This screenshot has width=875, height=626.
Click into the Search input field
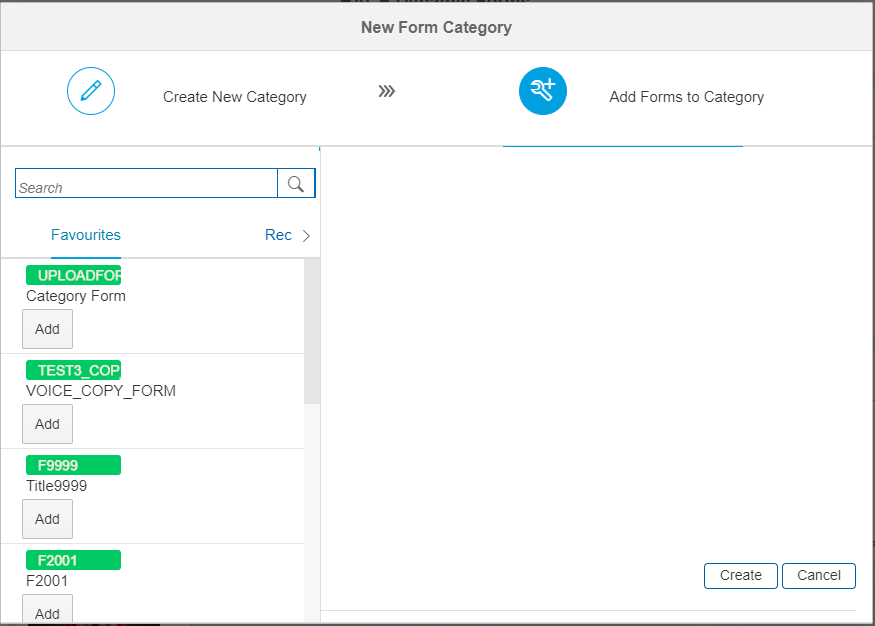point(146,184)
